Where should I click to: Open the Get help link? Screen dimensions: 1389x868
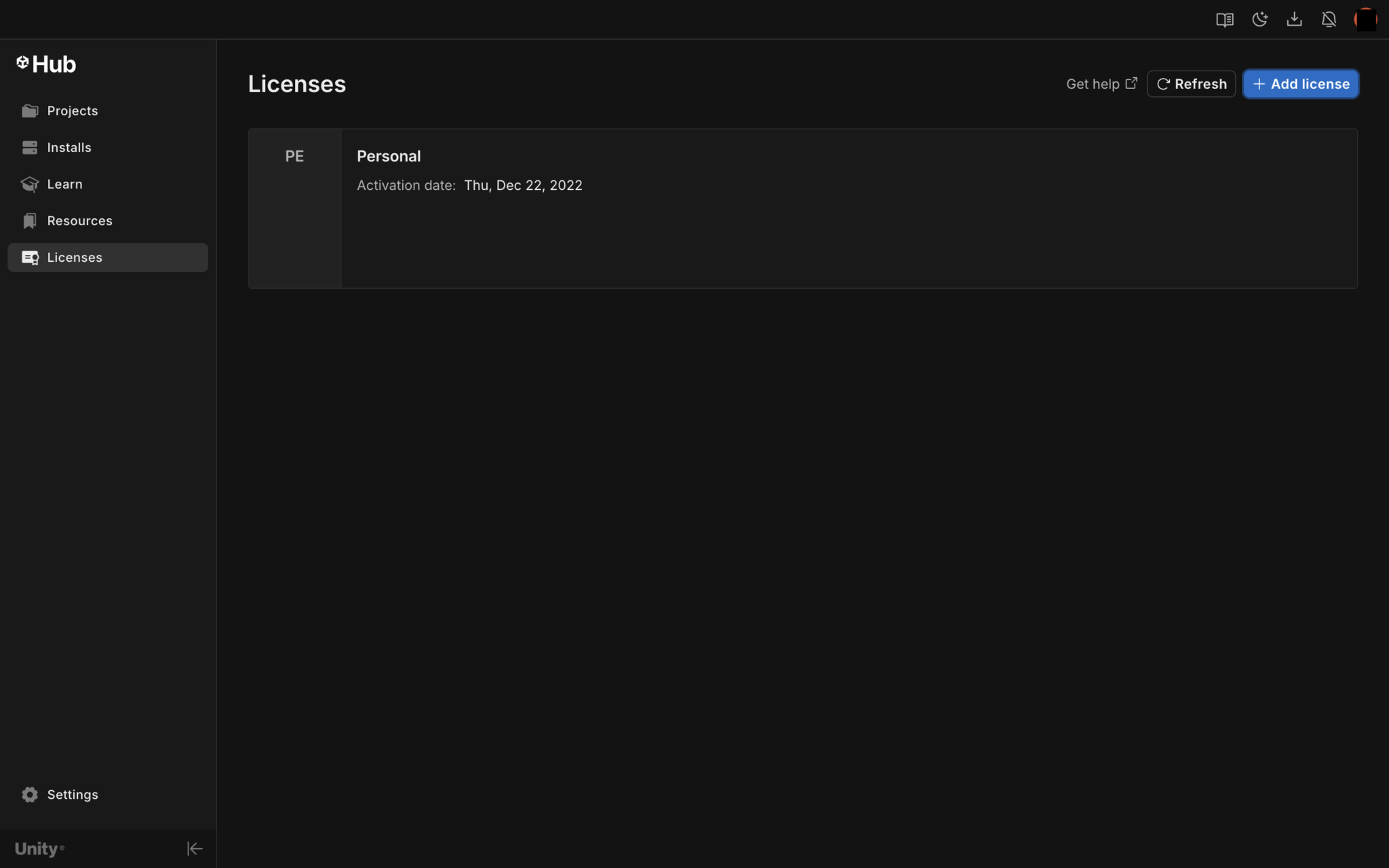pyautogui.click(x=1101, y=84)
